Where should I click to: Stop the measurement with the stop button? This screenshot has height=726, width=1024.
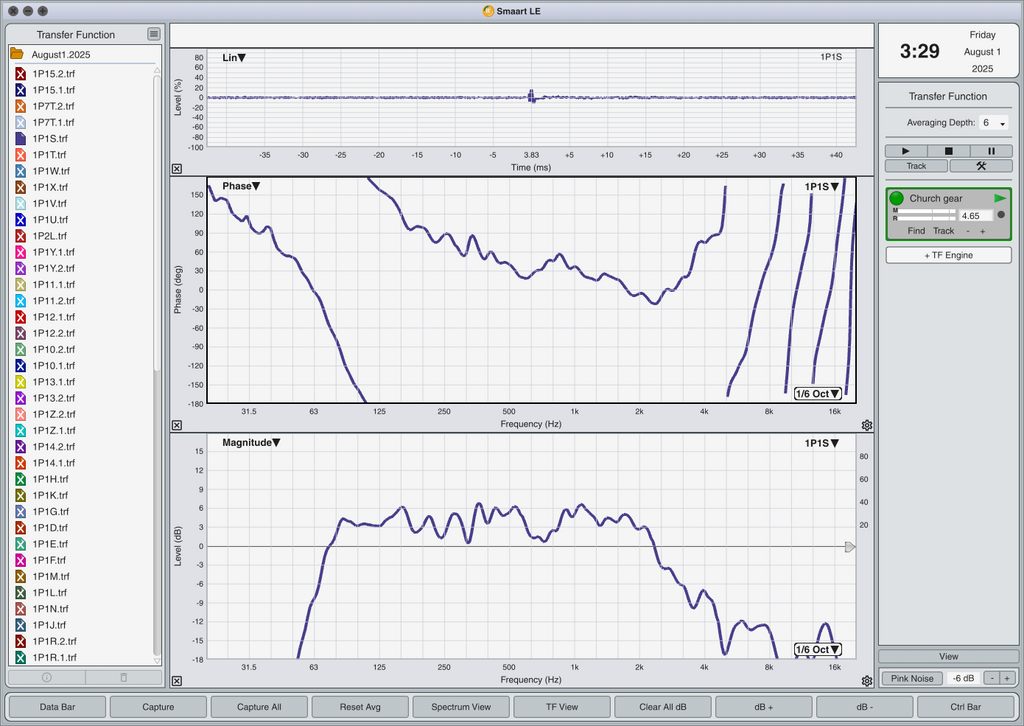[x=948, y=151]
